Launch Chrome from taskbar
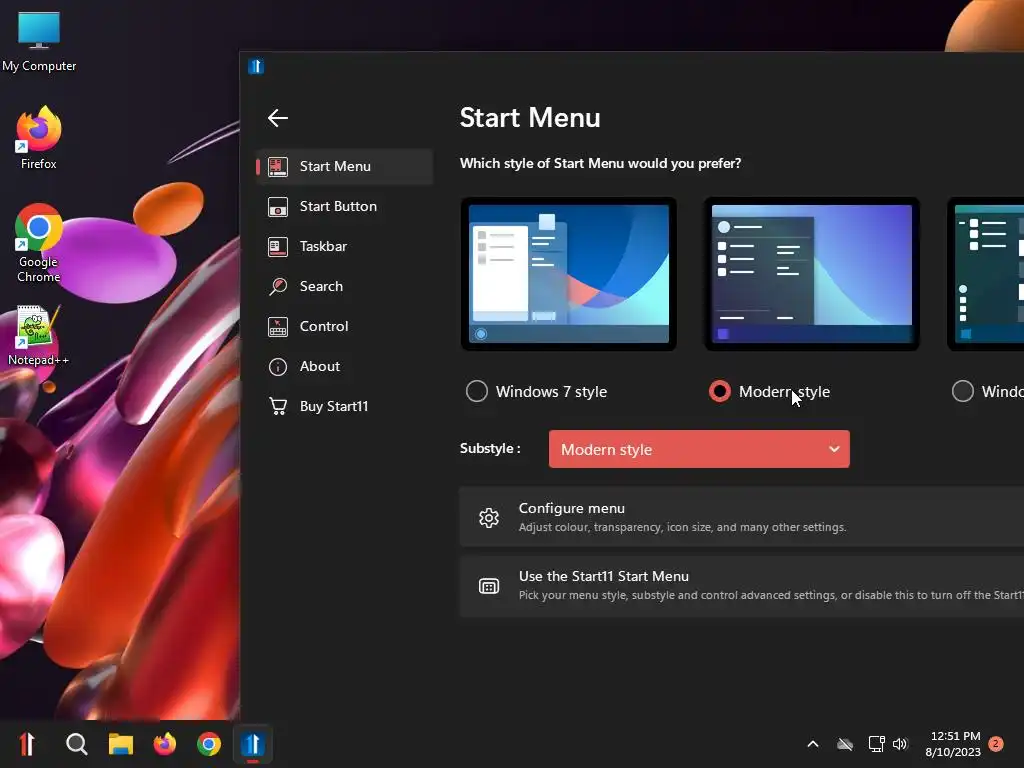The height and width of the screenshot is (768, 1024). (x=209, y=744)
